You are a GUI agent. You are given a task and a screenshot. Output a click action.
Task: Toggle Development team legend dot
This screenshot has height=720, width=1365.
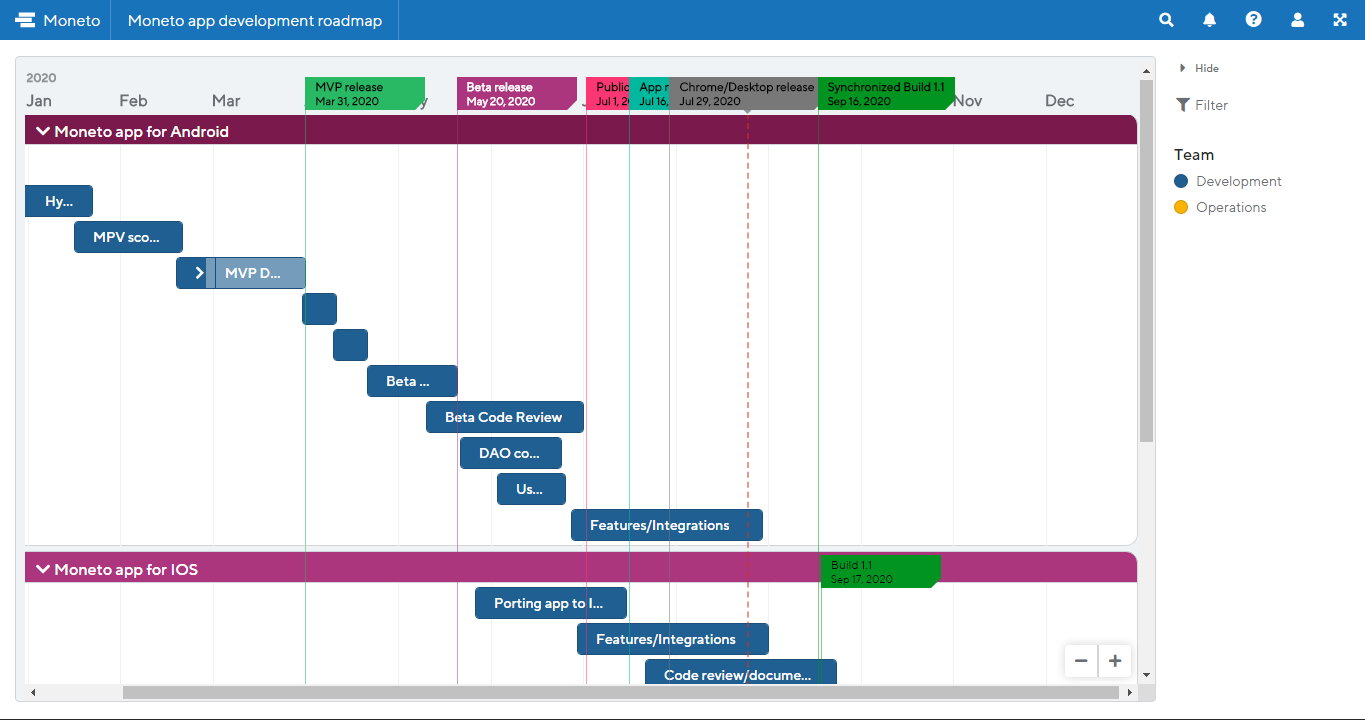pos(1181,181)
